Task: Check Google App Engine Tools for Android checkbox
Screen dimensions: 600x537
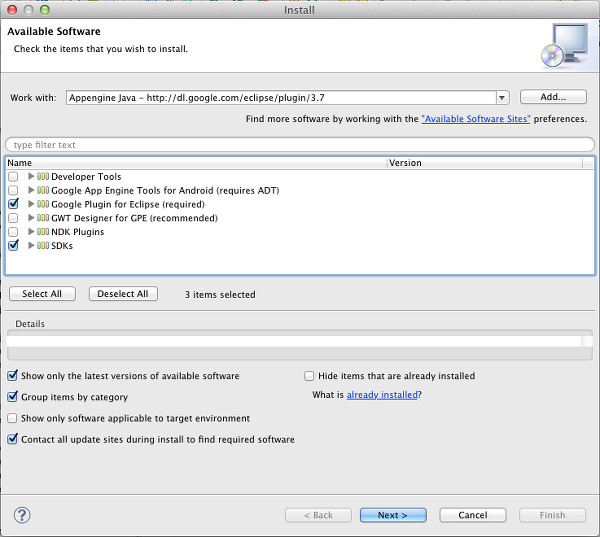Action: pos(13,190)
